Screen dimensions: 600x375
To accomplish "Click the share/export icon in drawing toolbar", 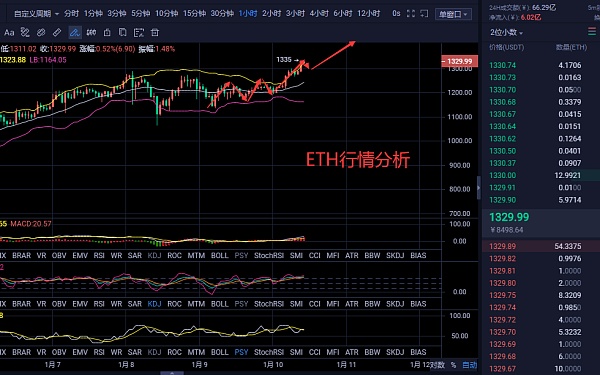I will (x=107, y=33).
